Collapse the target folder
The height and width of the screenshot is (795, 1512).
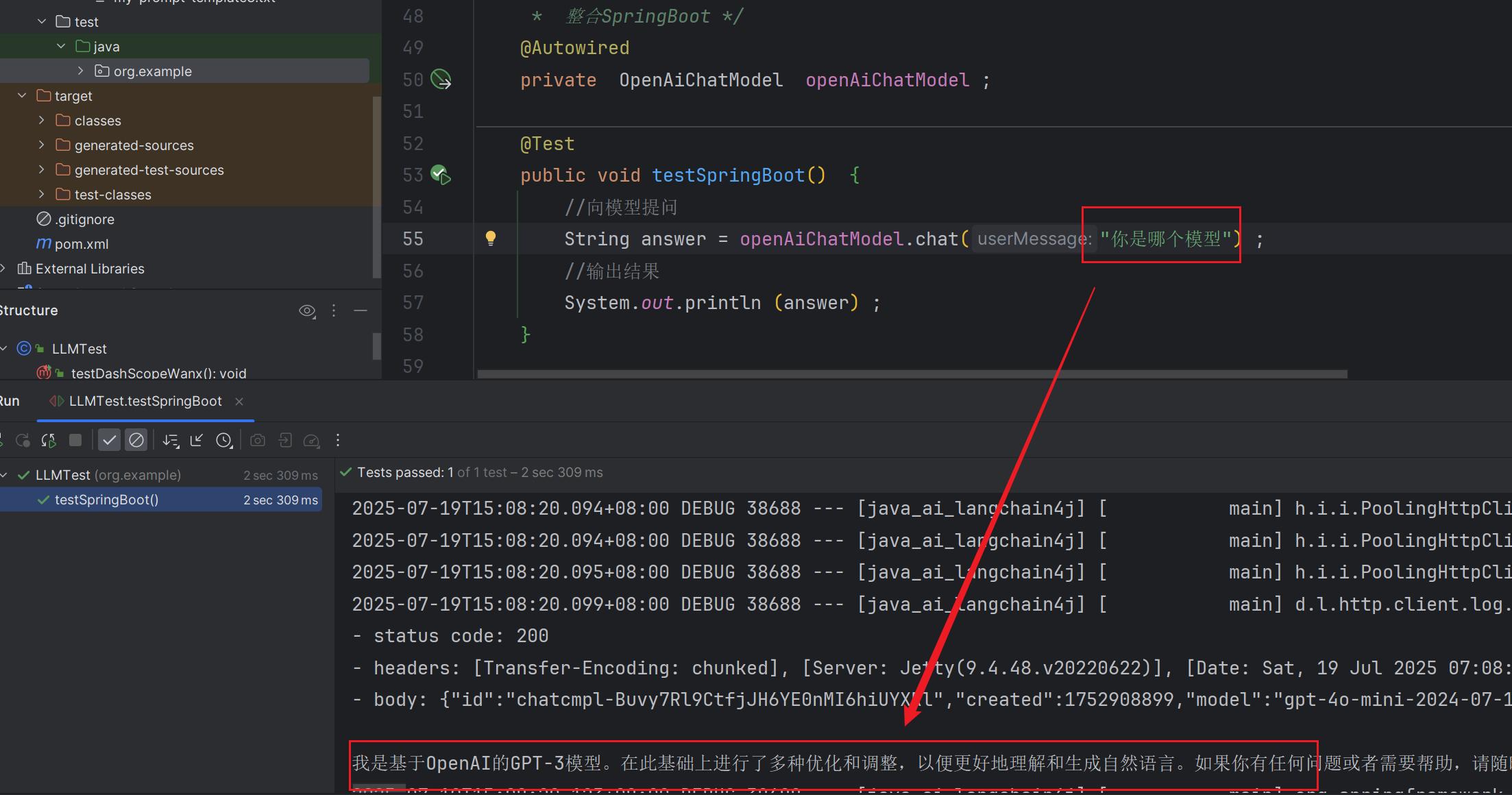[x=22, y=96]
